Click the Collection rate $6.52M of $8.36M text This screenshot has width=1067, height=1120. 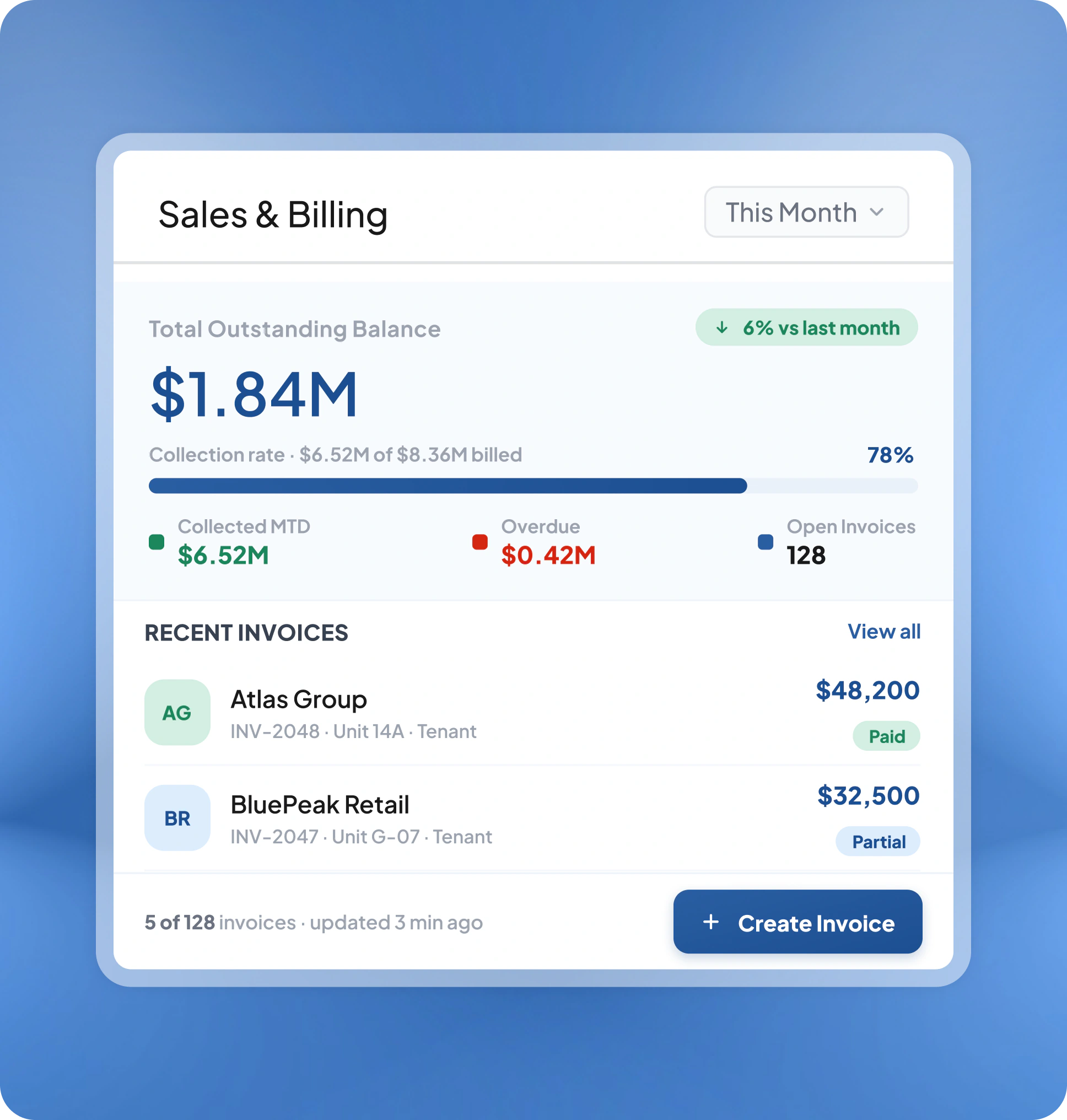click(336, 455)
